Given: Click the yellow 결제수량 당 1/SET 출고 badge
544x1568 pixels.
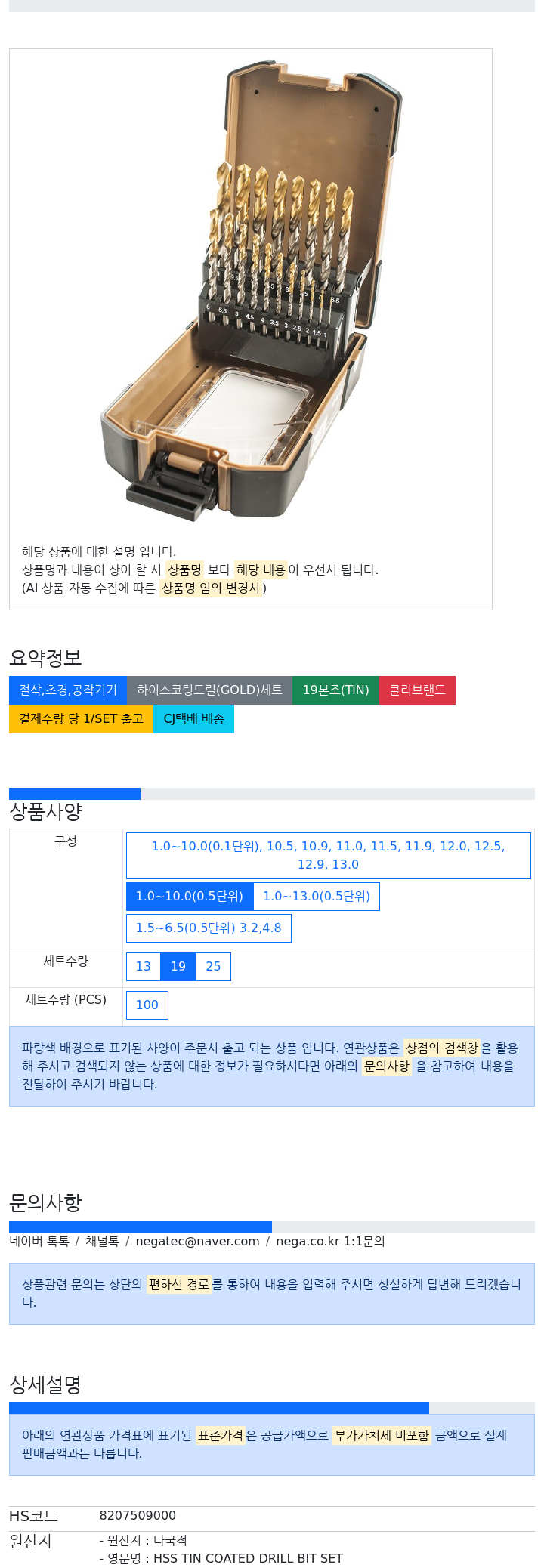Looking at the screenshot, I should [x=81, y=719].
